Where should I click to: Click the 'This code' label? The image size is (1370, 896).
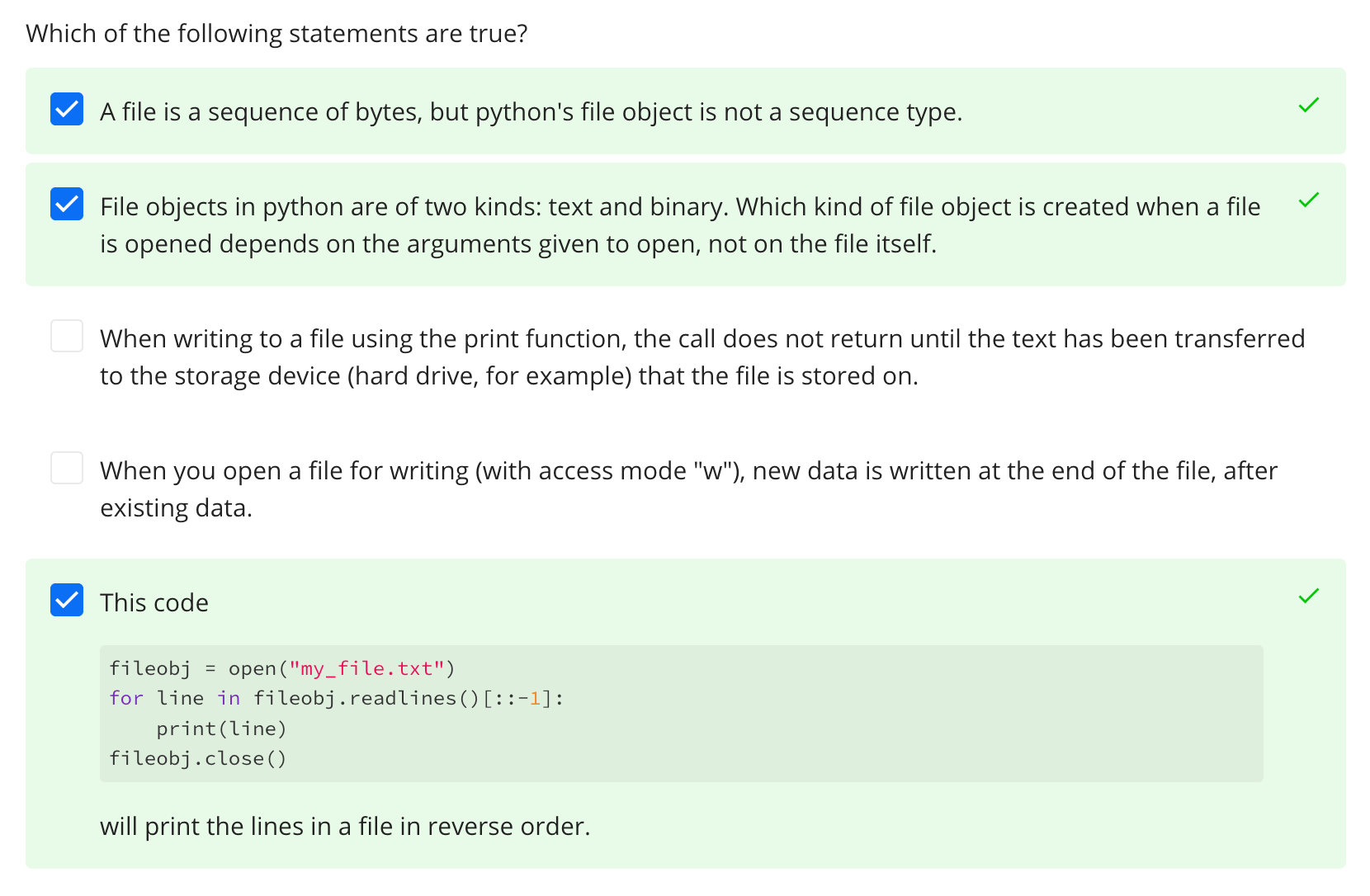(154, 603)
